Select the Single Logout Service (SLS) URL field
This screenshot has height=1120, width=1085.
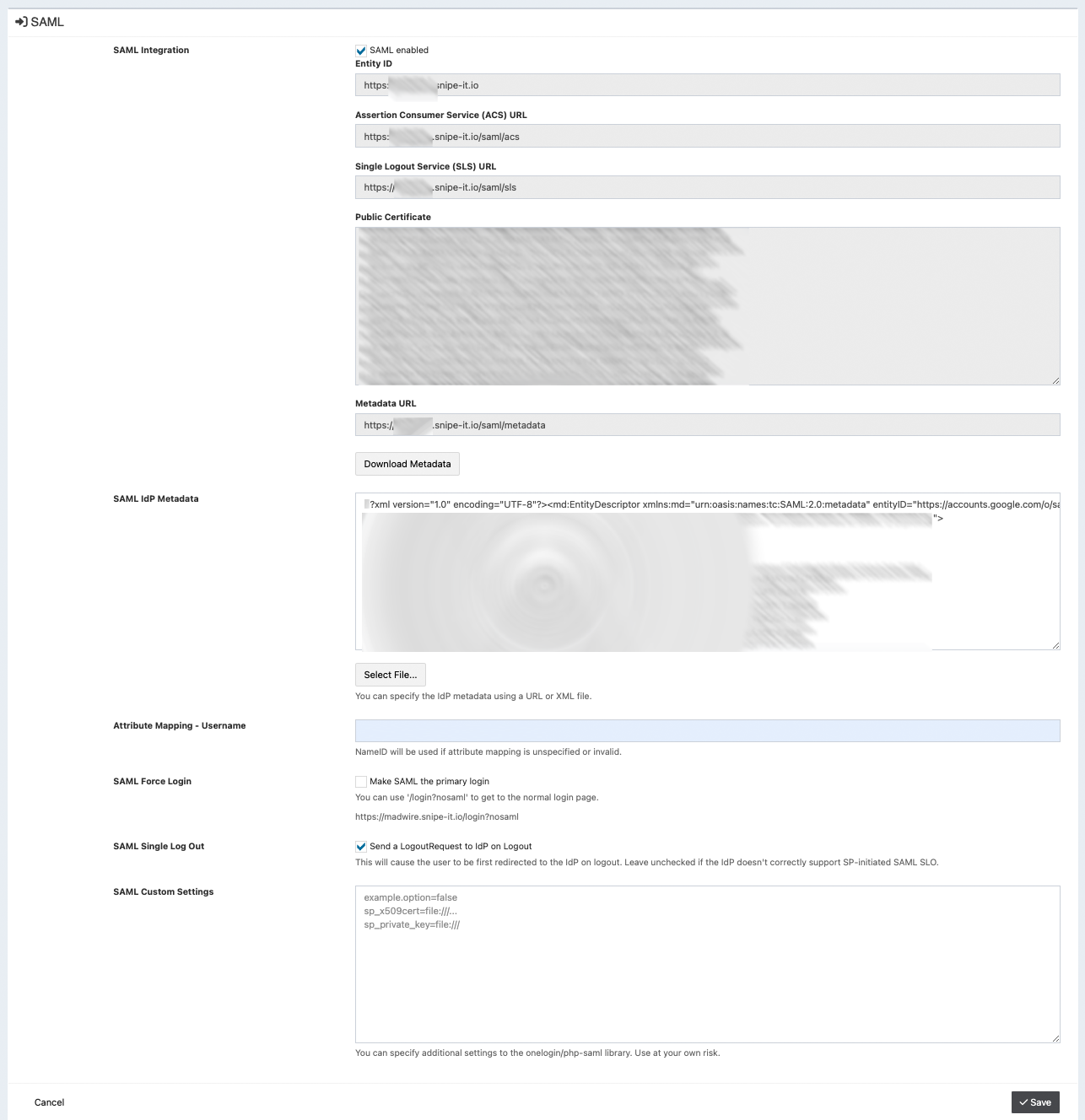[708, 186]
